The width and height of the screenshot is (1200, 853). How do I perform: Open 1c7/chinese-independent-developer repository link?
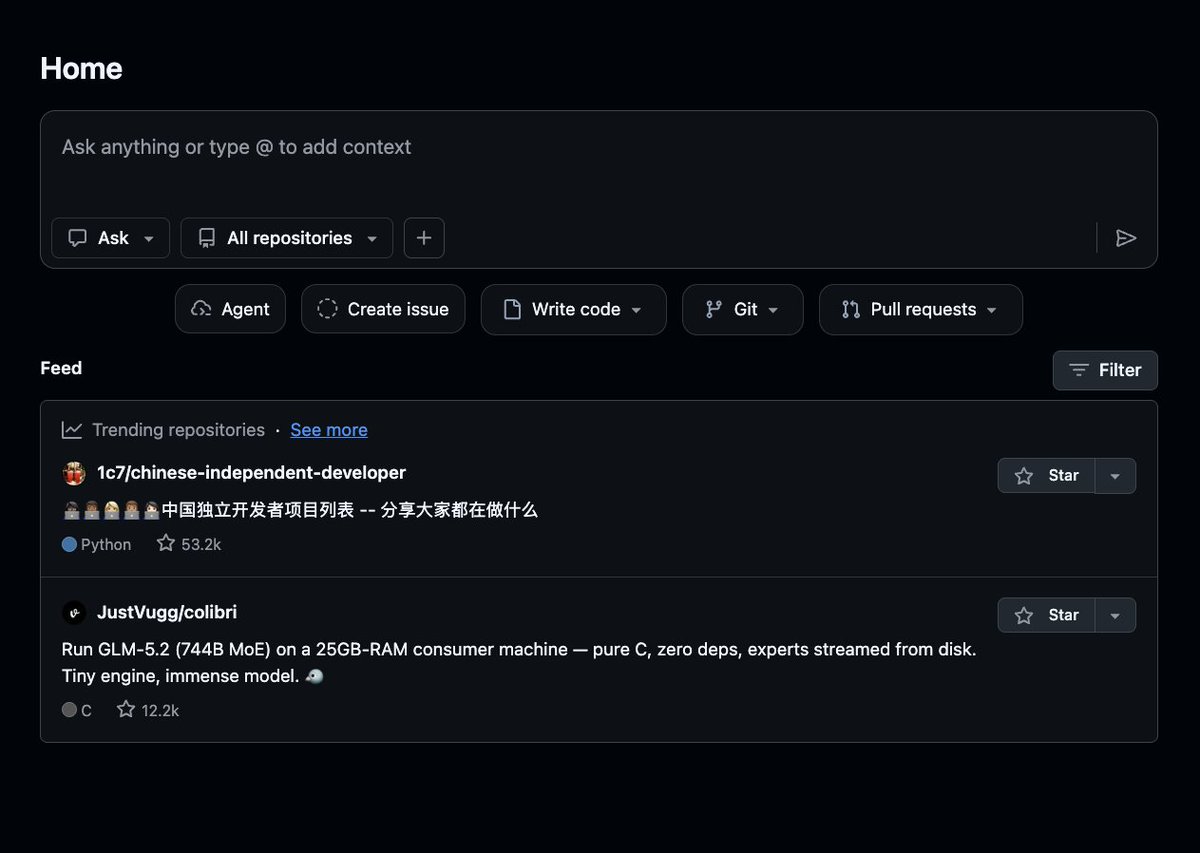pyautogui.click(x=251, y=473)
